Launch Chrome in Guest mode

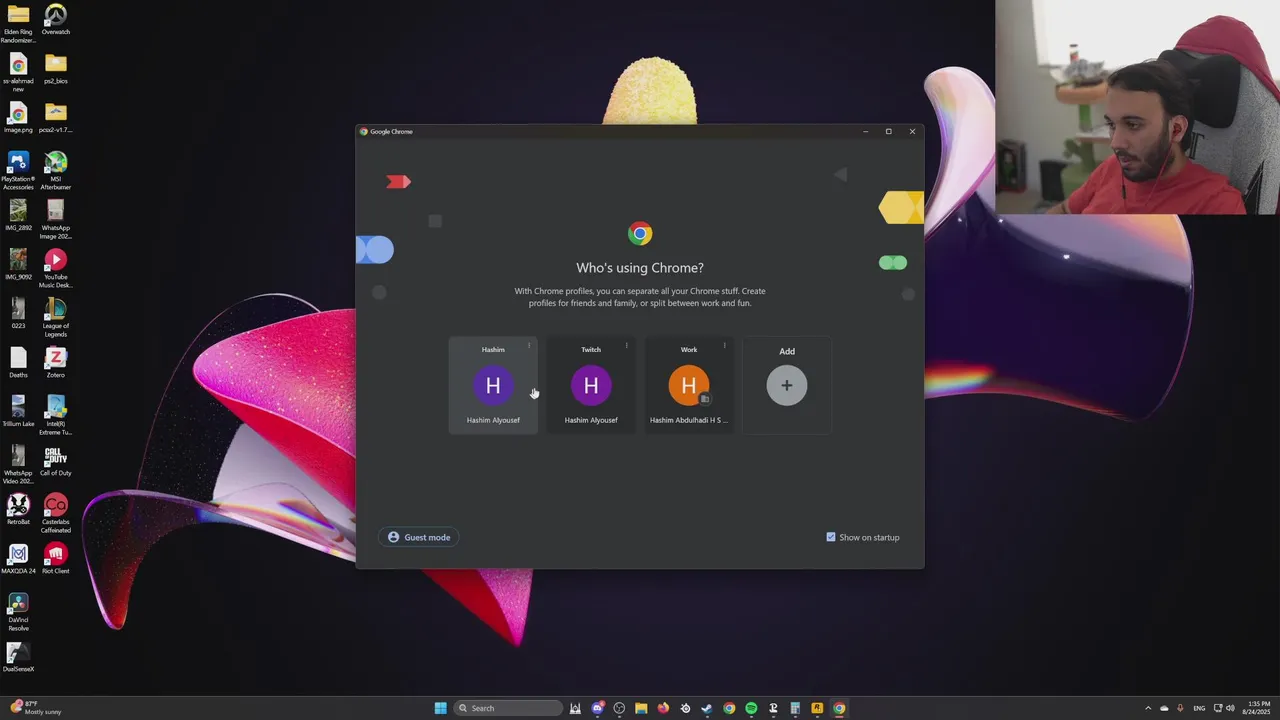(419, 537)
